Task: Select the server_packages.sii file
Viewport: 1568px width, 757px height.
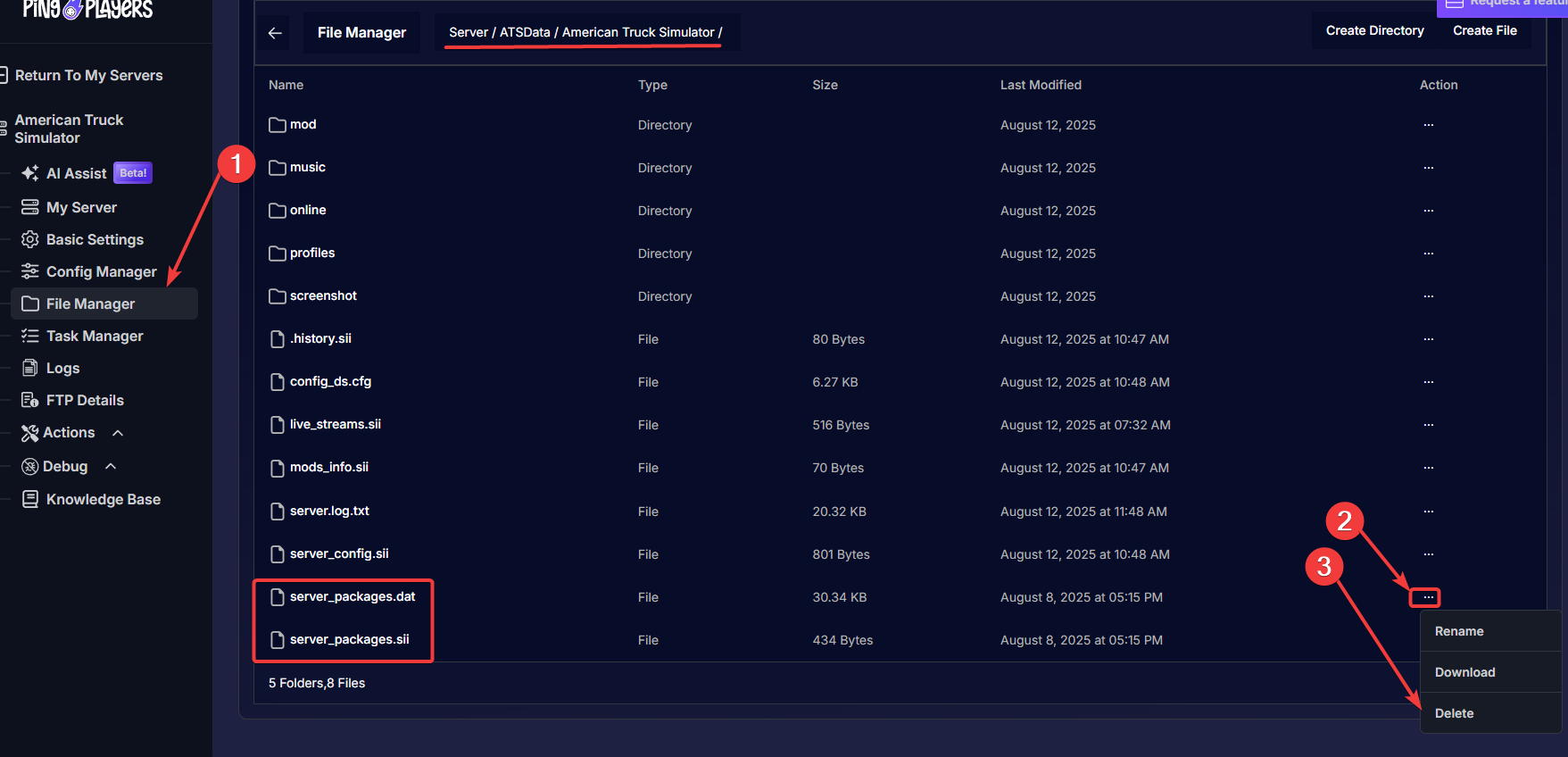Action: pos(339,640)
